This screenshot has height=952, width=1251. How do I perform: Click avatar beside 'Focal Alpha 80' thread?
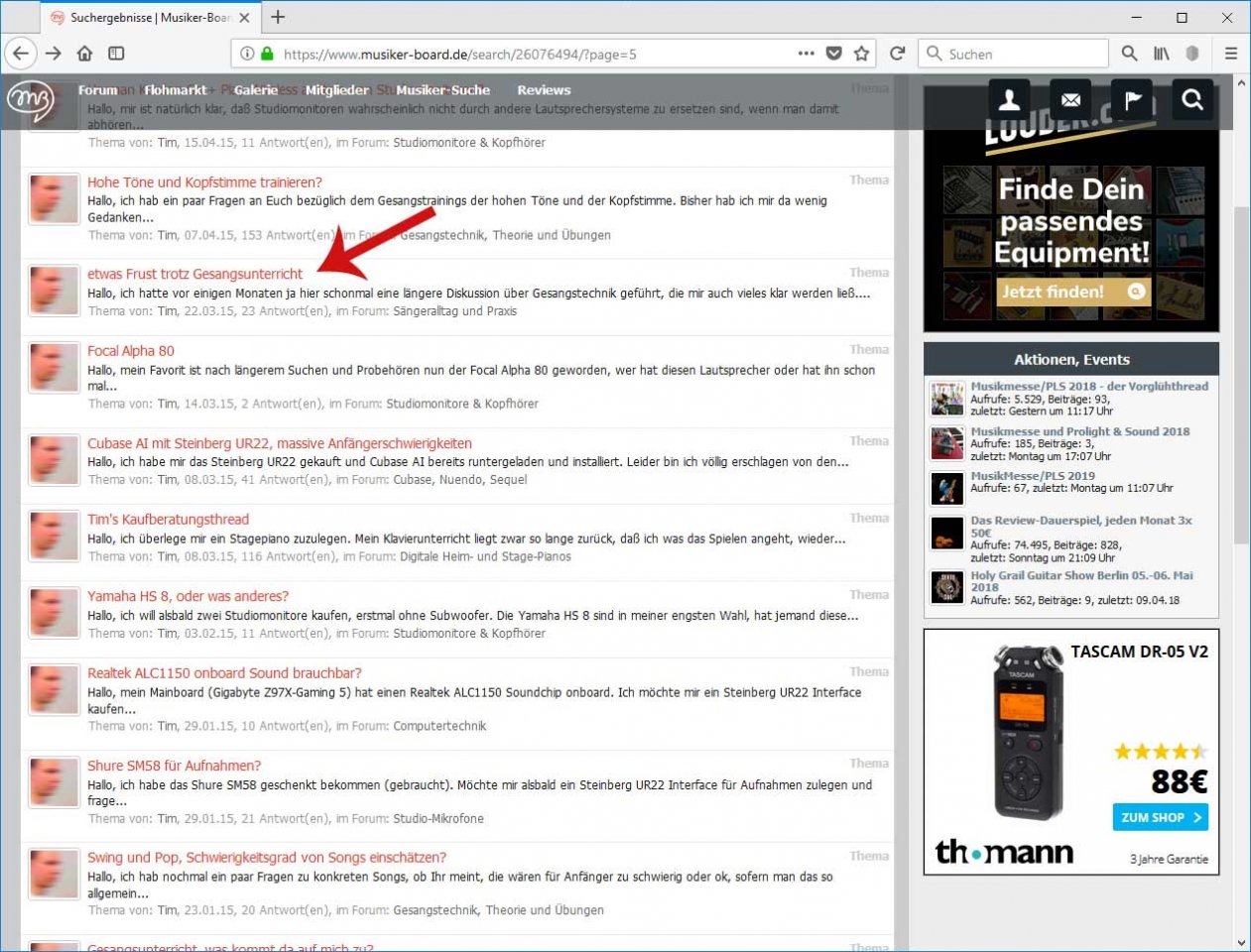pos(54,368)
